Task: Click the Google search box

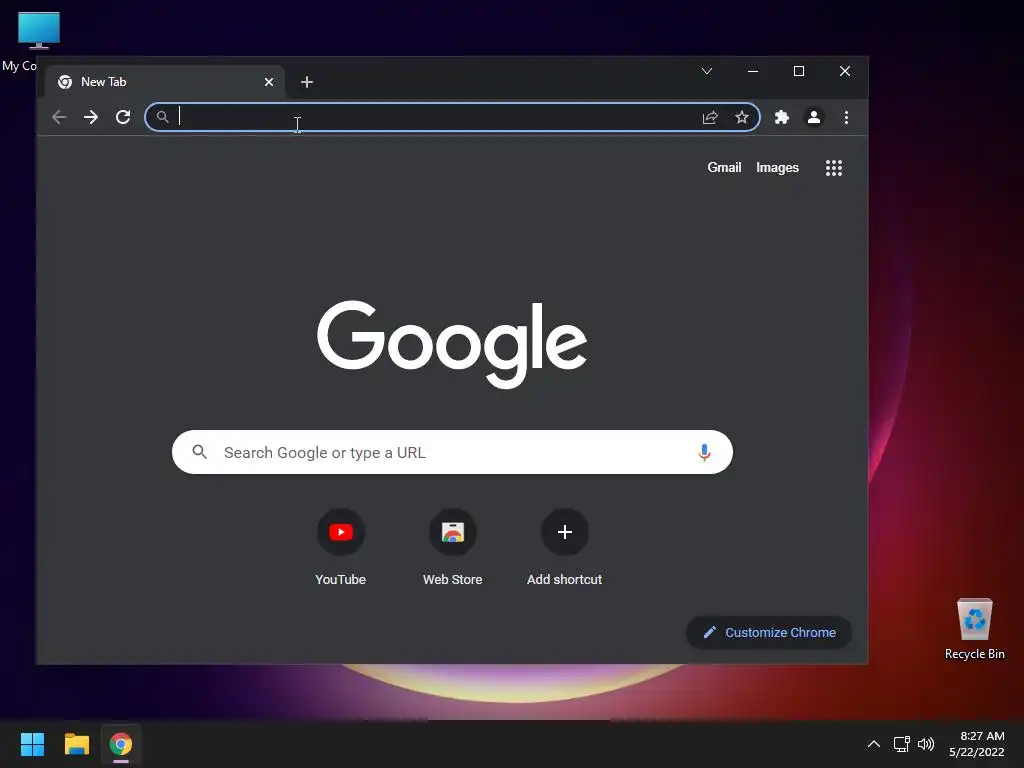Action: (452, 452)
